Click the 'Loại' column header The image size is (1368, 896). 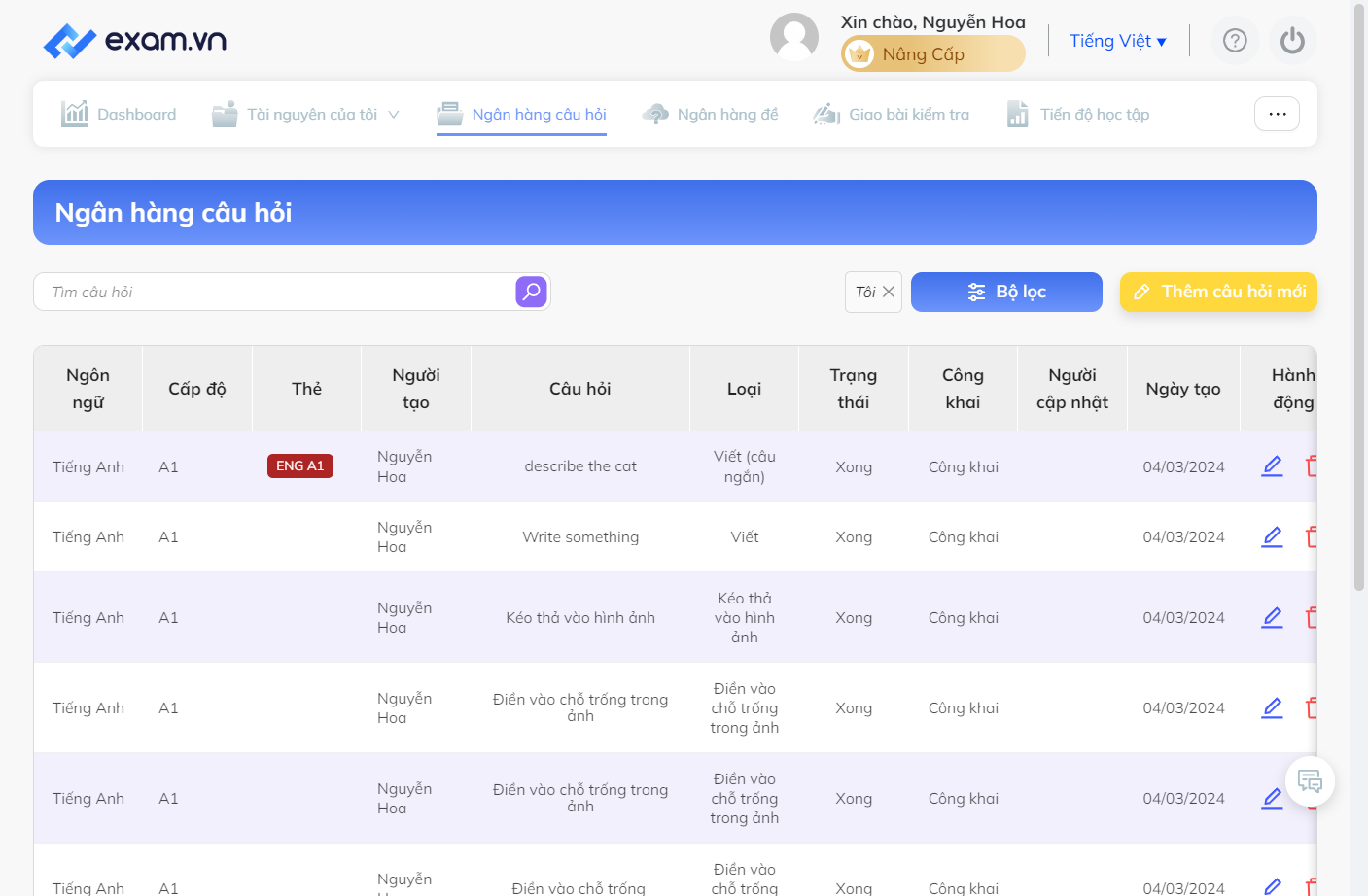pos(745,389)
